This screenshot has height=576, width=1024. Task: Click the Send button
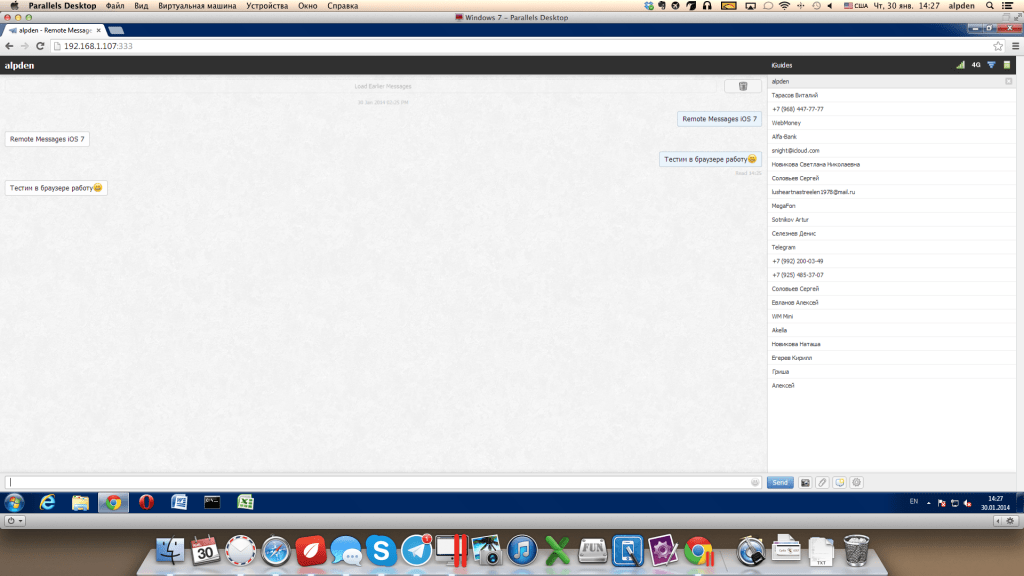click(780, 482)
